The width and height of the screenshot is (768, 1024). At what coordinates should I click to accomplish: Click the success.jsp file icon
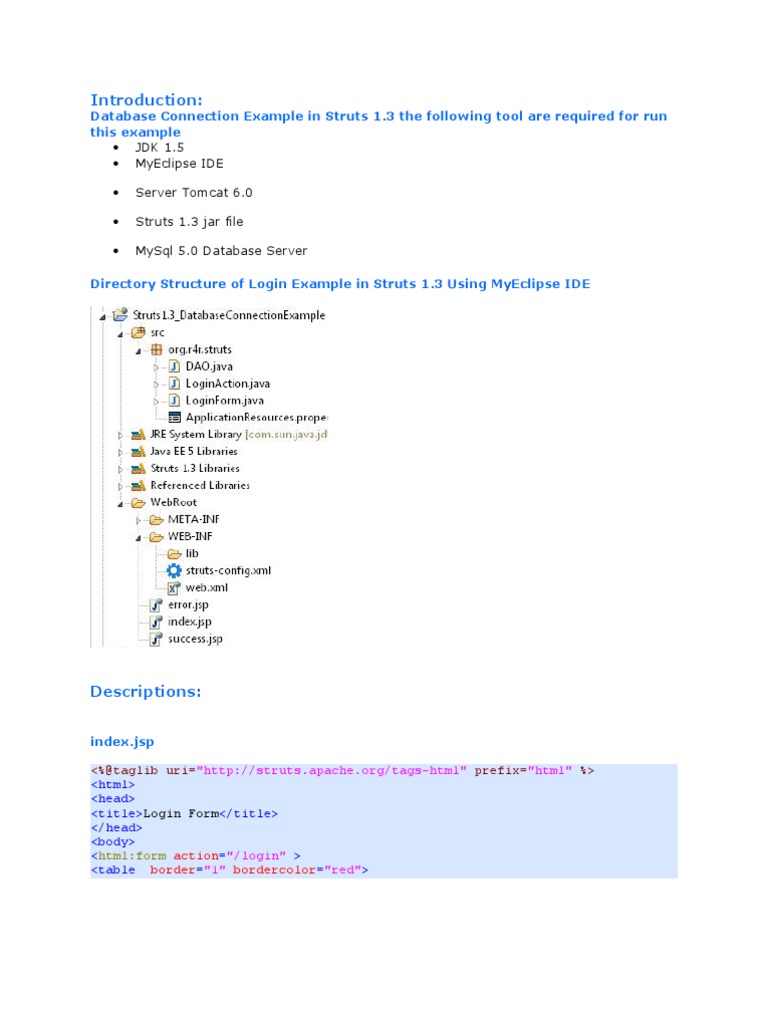tap(156, 639)
